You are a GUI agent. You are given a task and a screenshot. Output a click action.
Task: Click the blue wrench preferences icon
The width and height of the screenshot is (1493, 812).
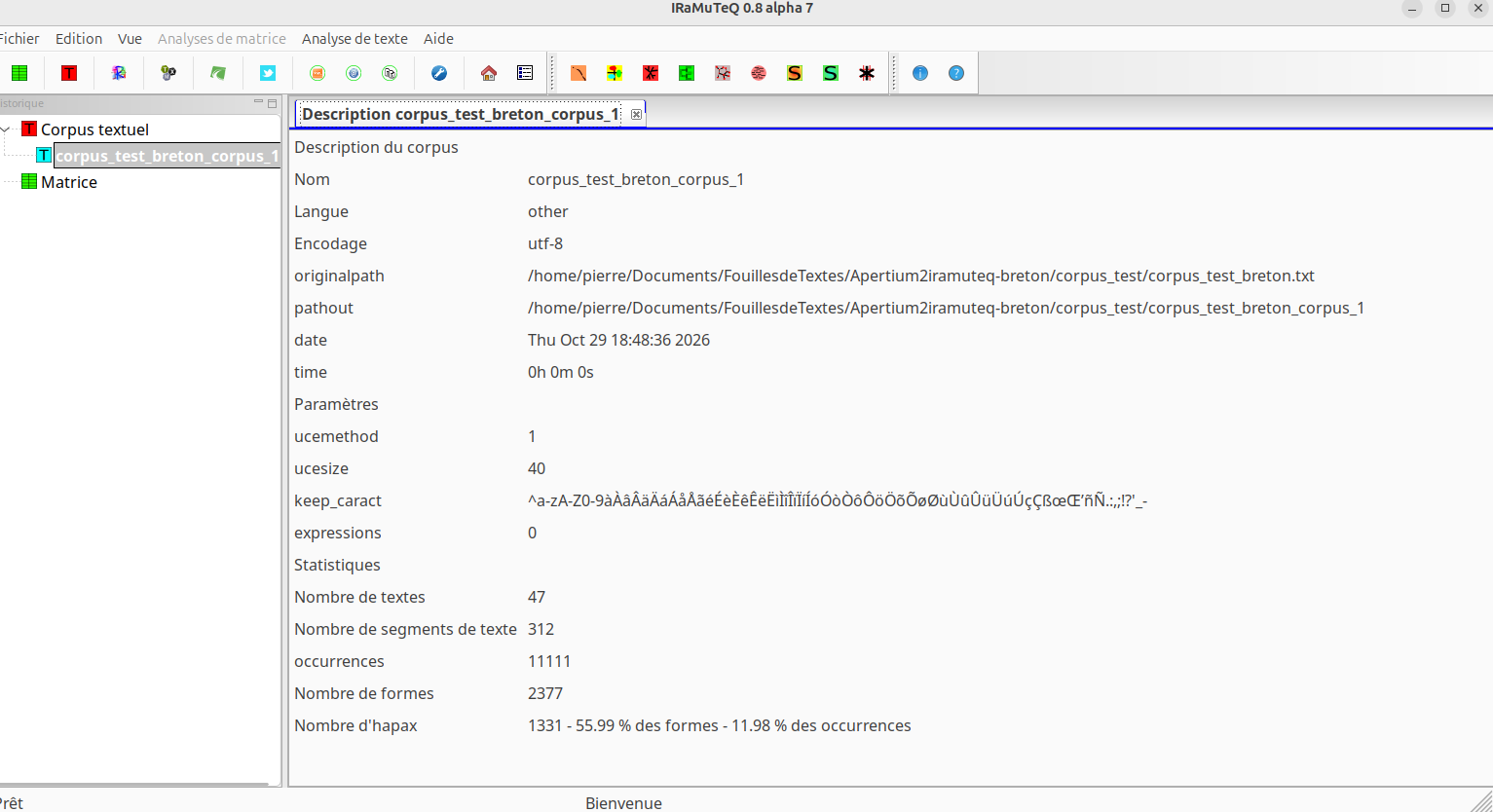[439, 73]
